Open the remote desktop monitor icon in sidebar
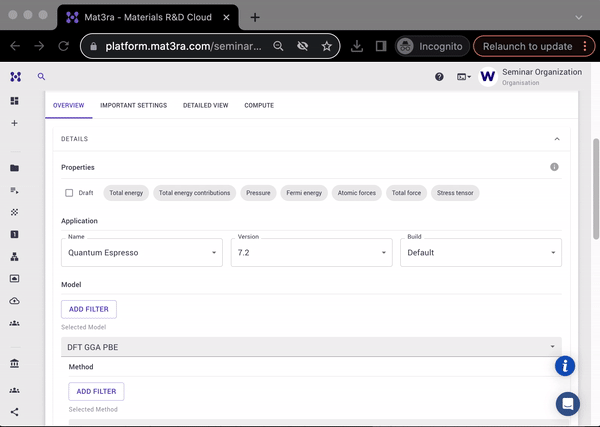This screenshot has width=600, height=427. (15, 279)
